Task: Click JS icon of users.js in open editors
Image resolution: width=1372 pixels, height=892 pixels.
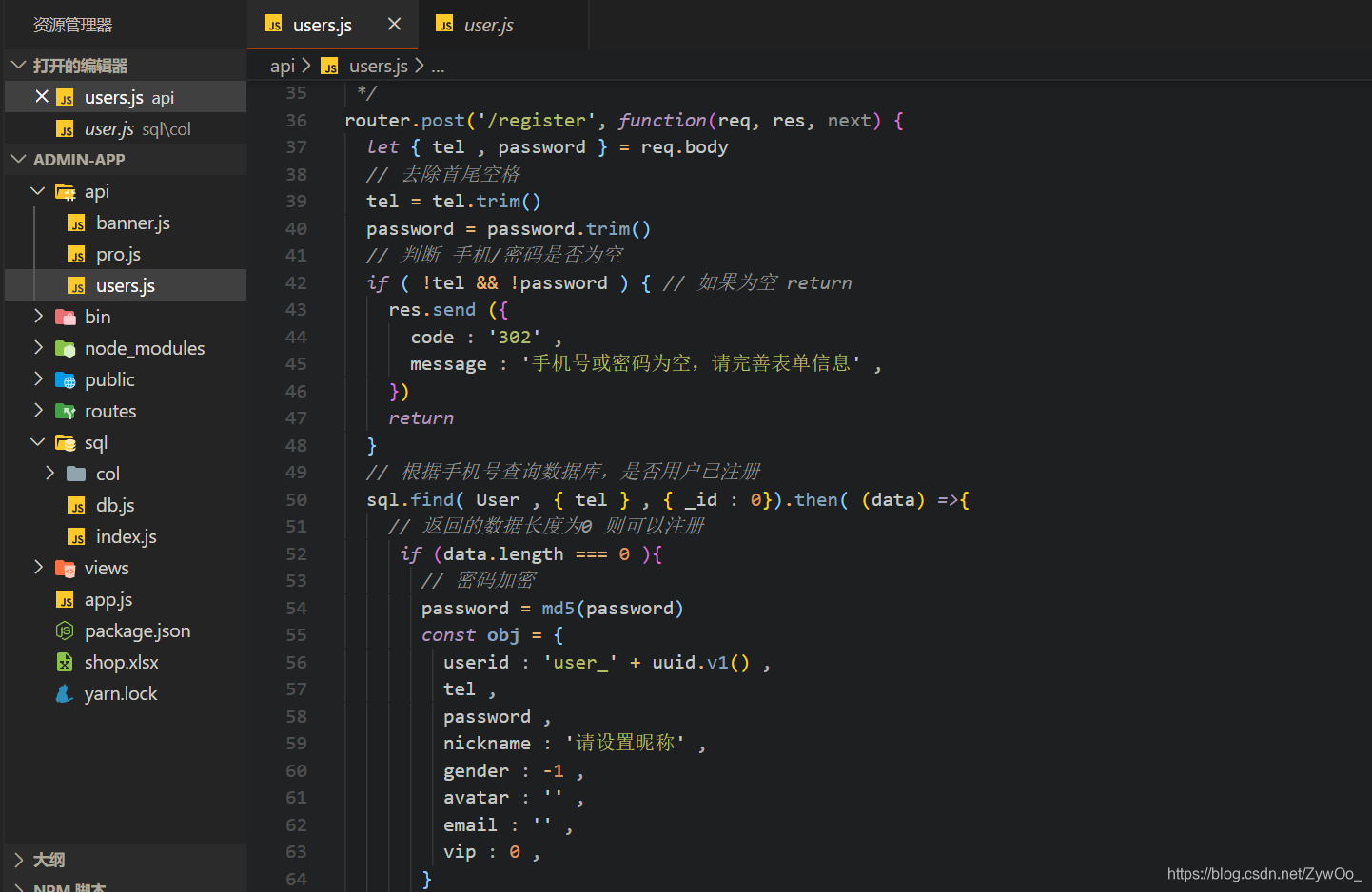Action: coord(65,98)
